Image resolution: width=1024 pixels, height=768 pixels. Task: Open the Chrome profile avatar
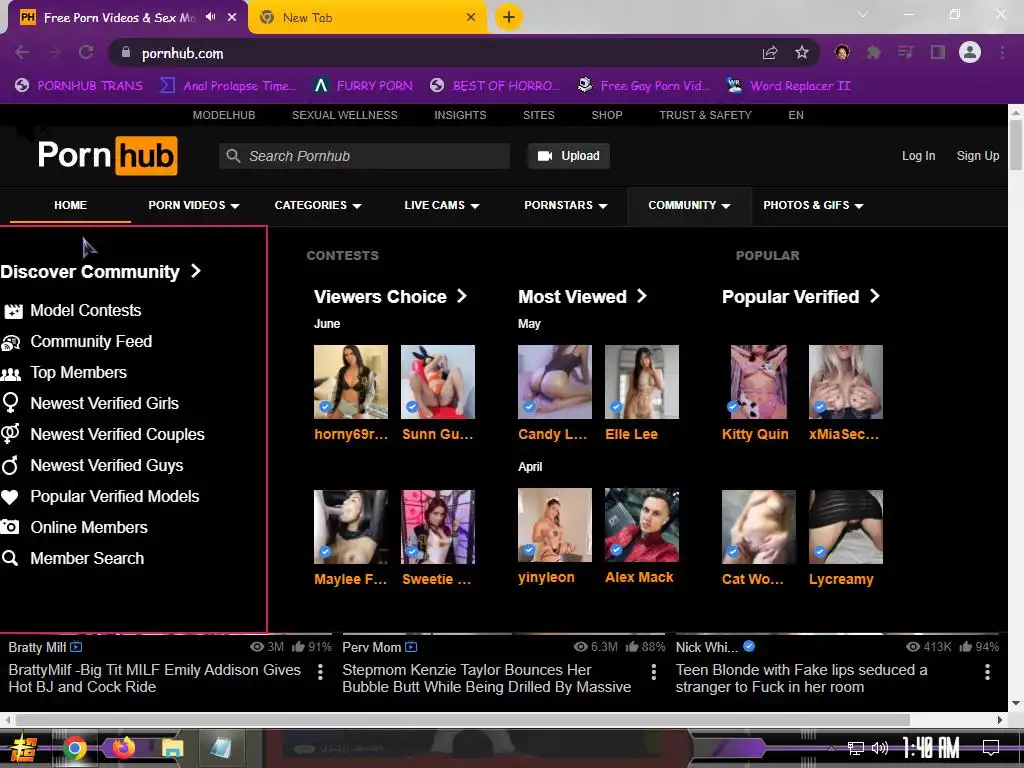[x=970, y=52]
